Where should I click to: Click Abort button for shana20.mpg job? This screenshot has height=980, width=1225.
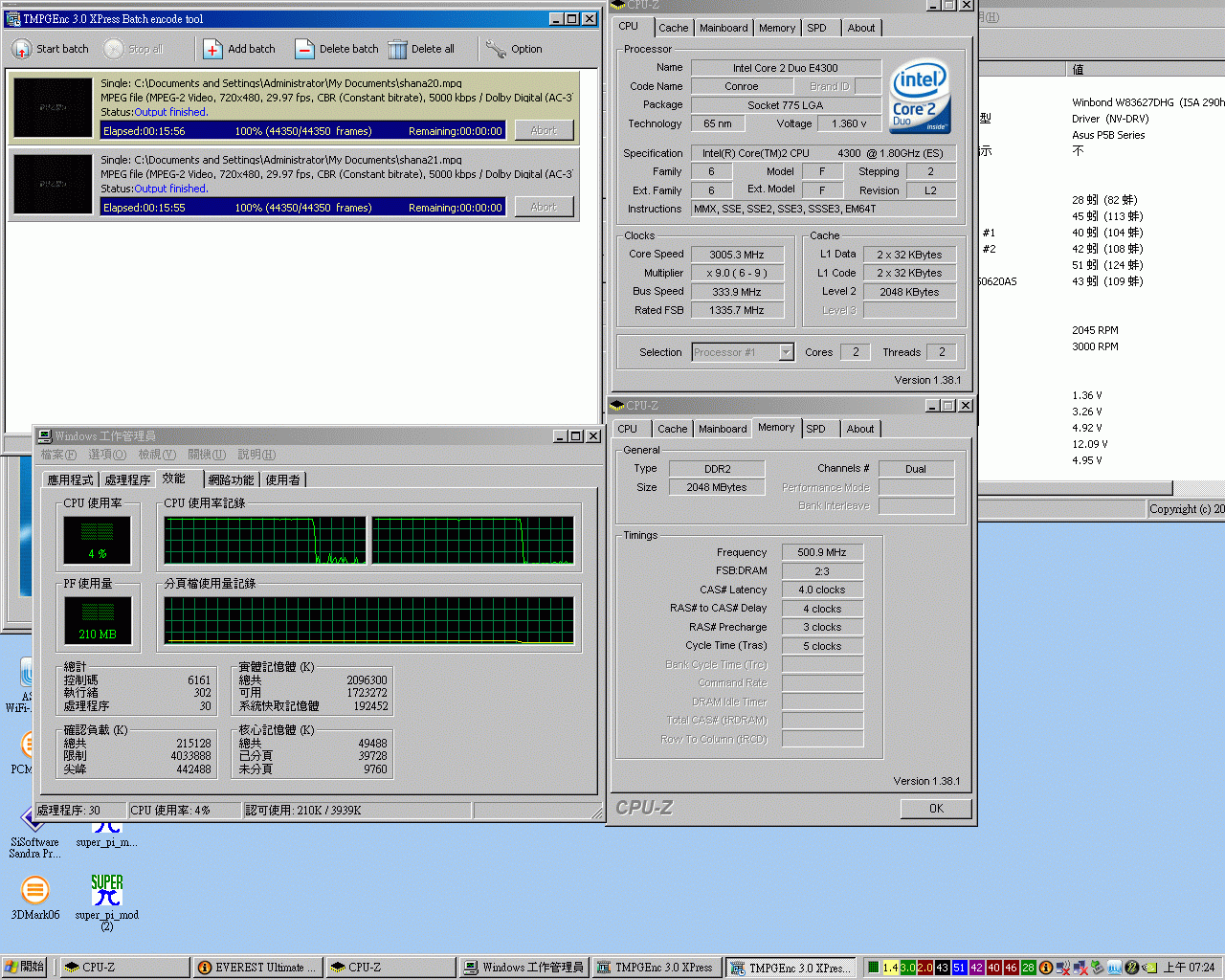544,130
